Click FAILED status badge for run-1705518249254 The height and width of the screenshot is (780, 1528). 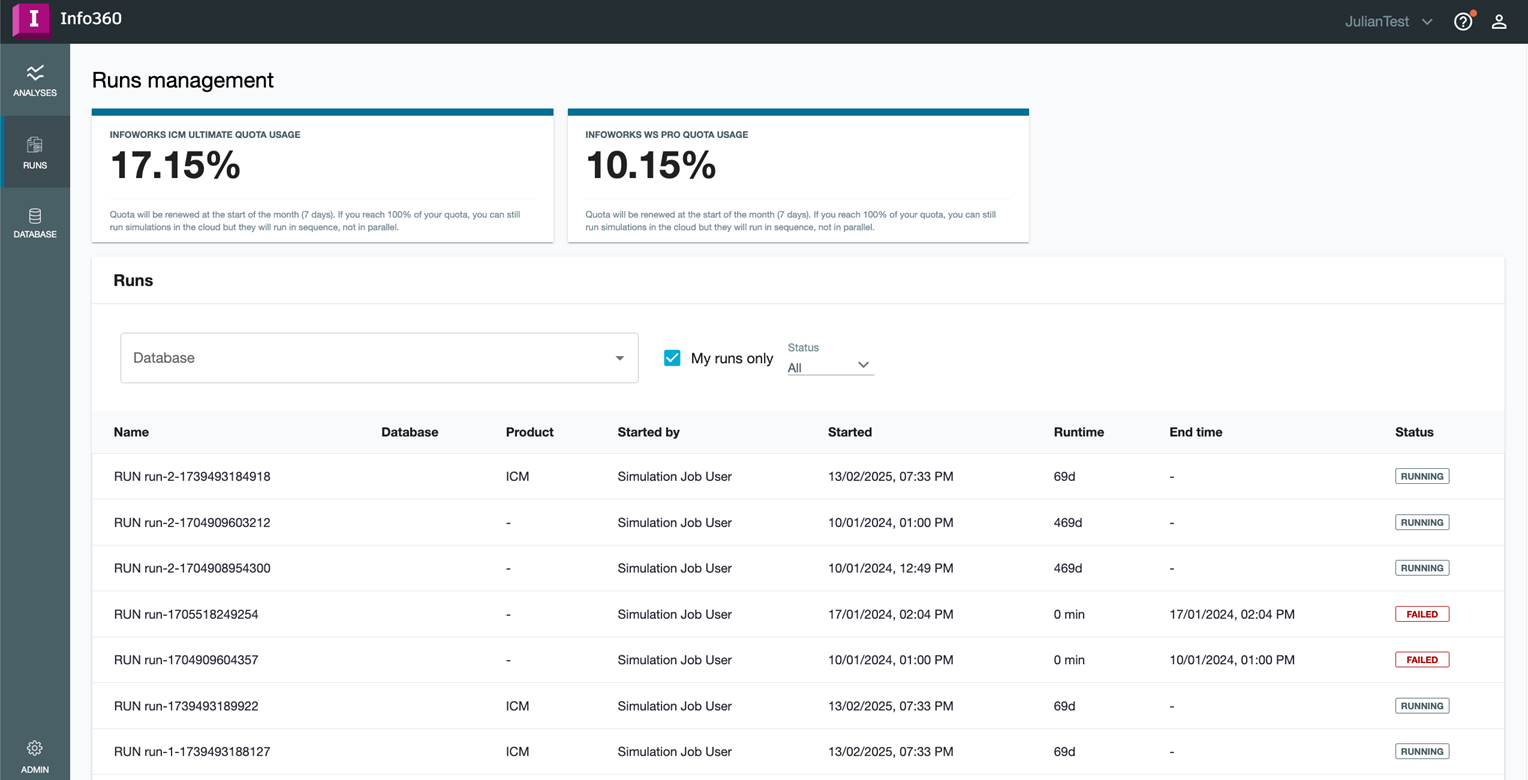coord(1422,614)
